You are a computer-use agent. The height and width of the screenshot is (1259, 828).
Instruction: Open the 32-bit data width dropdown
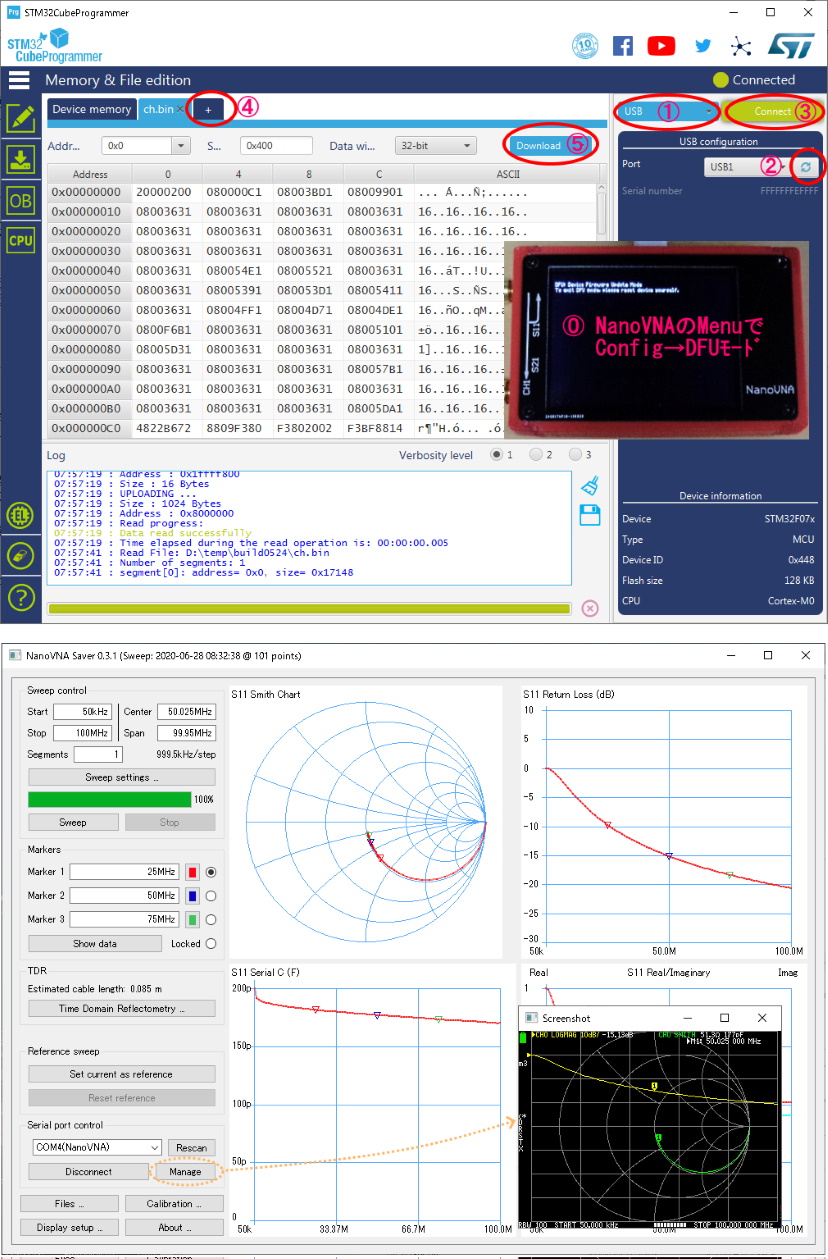point(435,146)
